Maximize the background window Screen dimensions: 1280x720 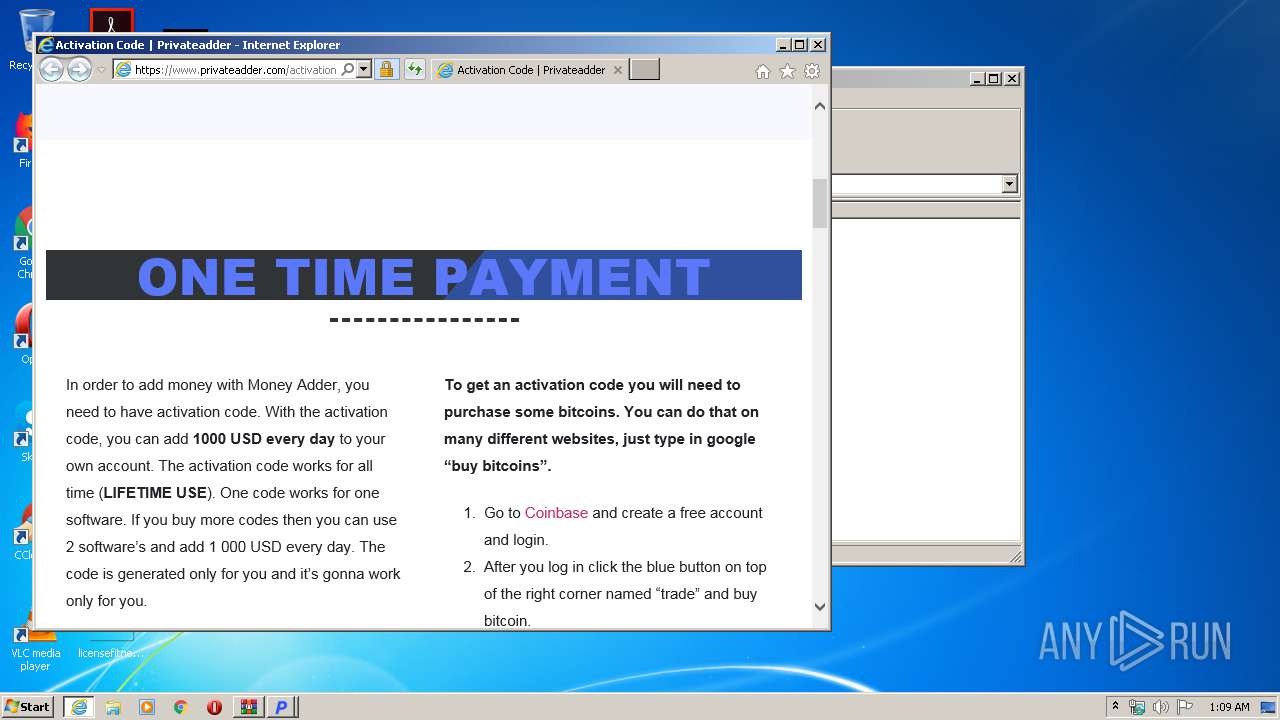993,78
